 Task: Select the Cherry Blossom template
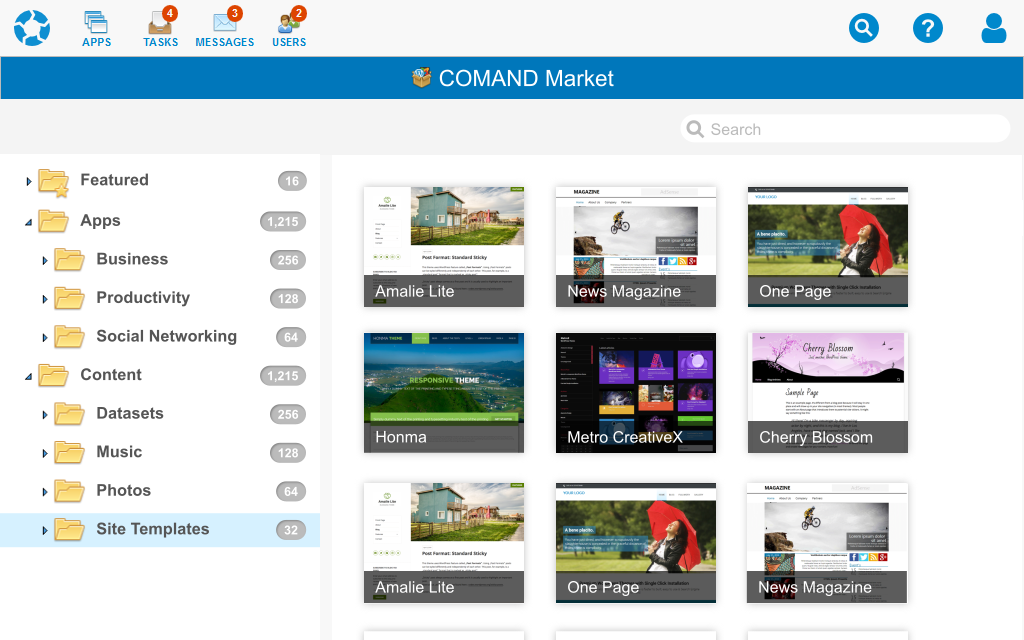pyautogui.click(x=827, y=392)
